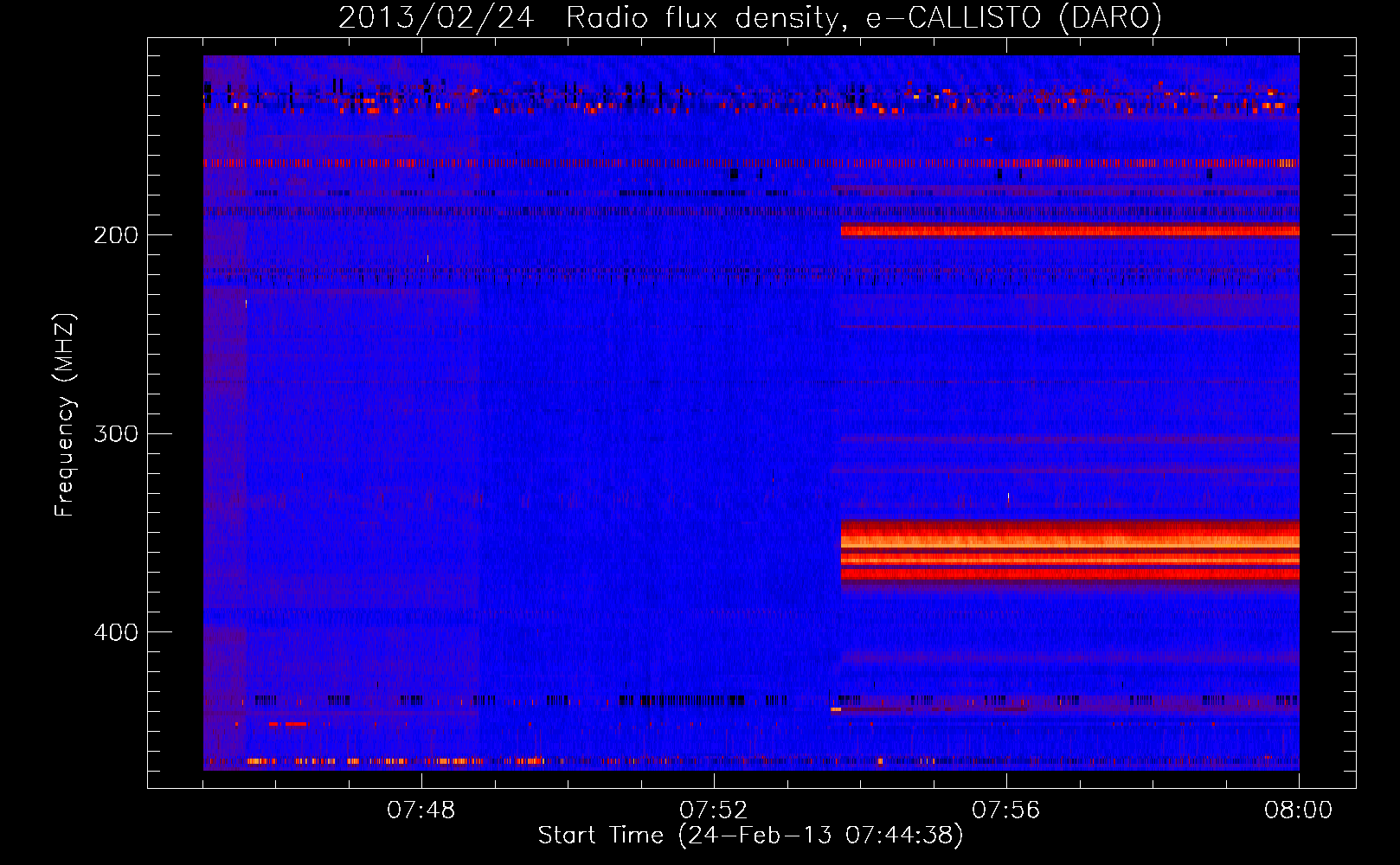The height and width of the screenshot is (865, 1400).
Task: Click the plot title 'Radio flux density, e-CALLISTO (DARO)'
Action: pos(864,17)
